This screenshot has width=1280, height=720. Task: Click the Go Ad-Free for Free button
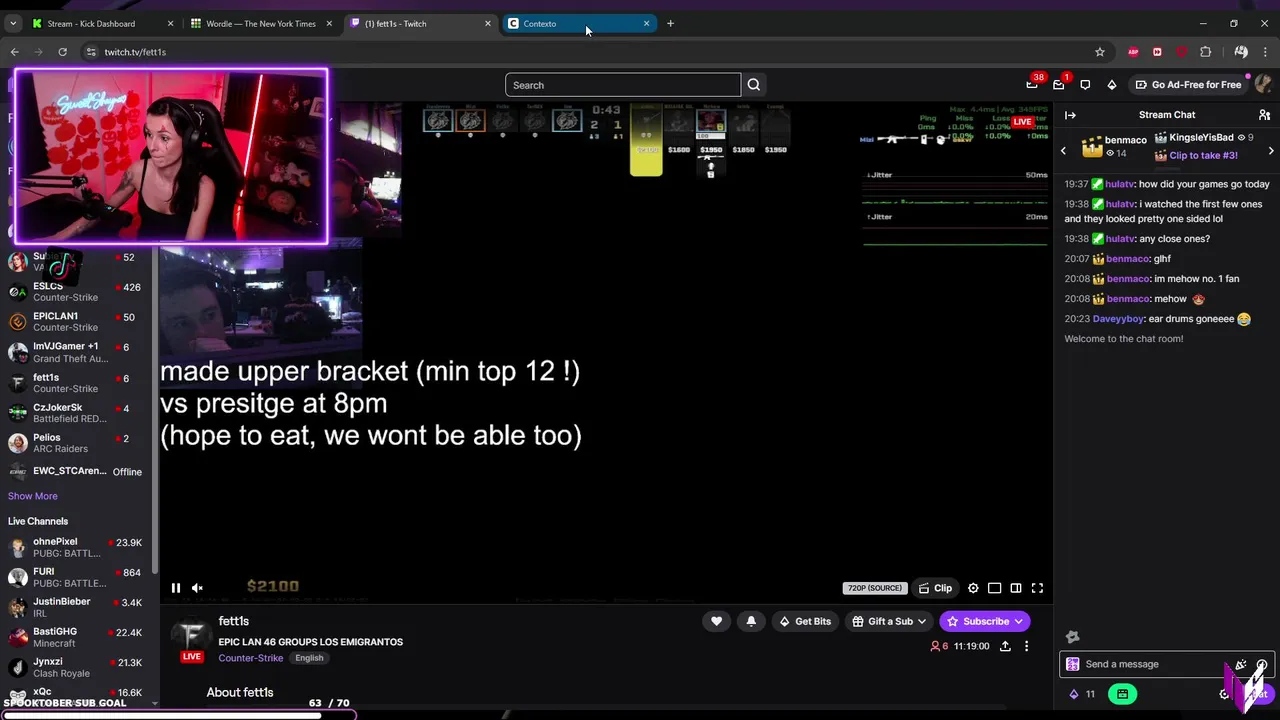click(1188, 85)
